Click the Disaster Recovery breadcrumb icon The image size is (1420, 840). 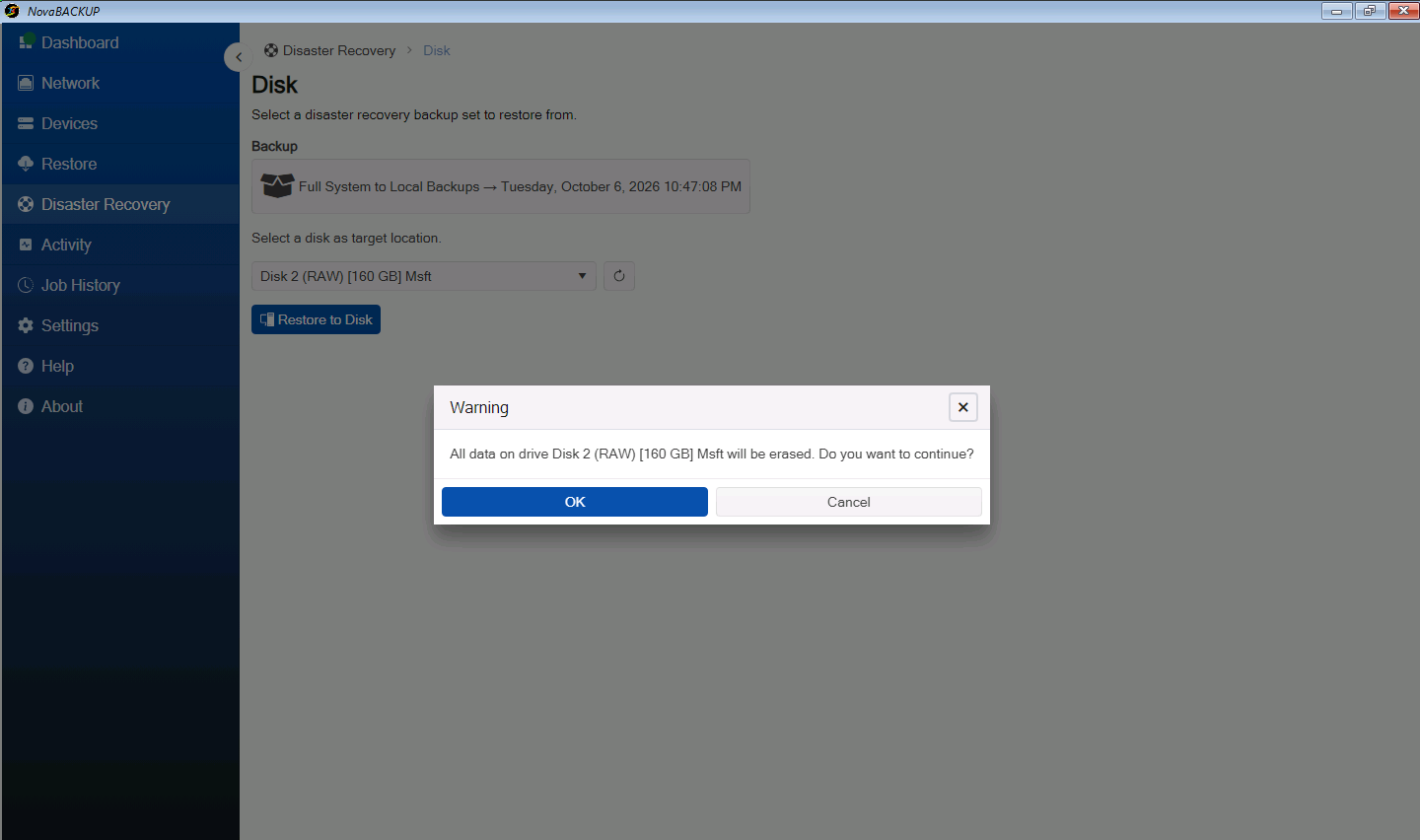pos(271,50)
